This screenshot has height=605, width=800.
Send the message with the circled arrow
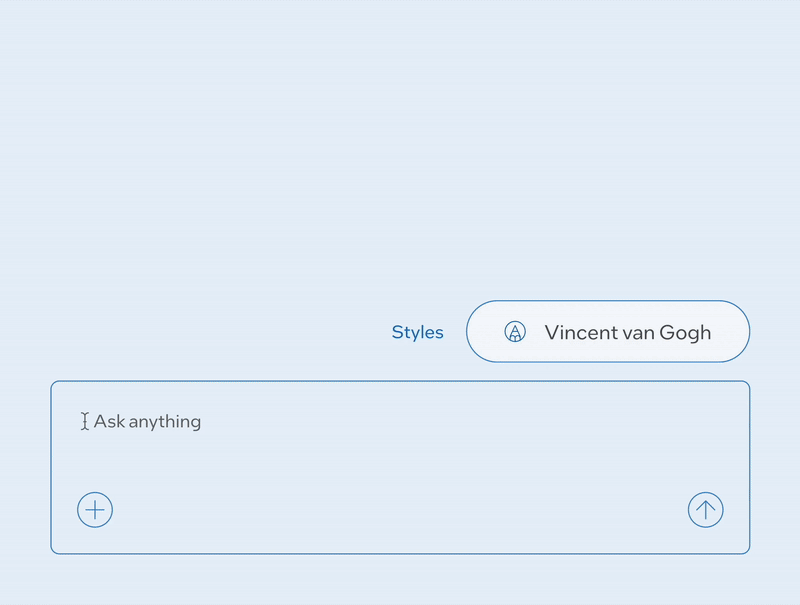[705, 510]
